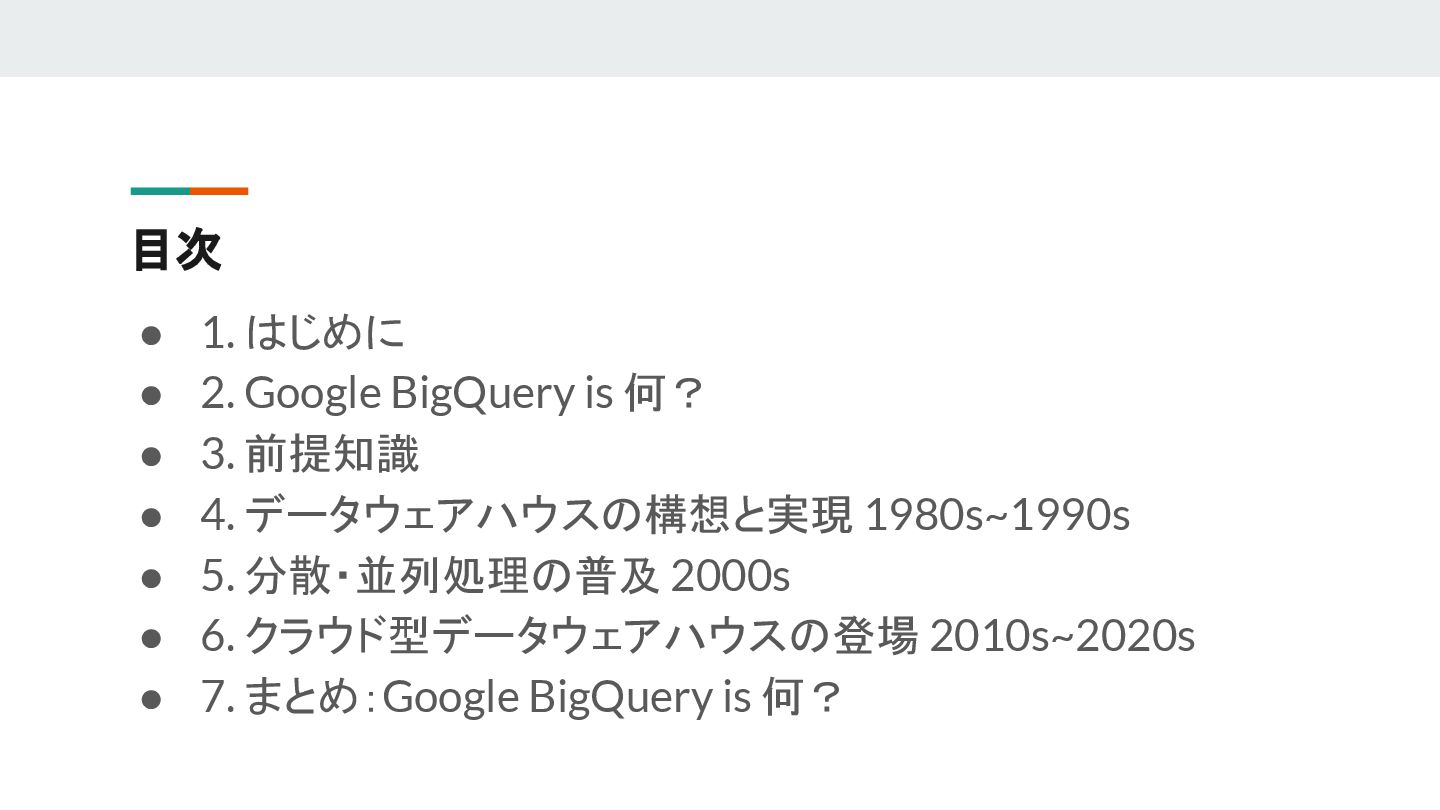Click the '2010s~2020s' date text

pos(1063,637)
